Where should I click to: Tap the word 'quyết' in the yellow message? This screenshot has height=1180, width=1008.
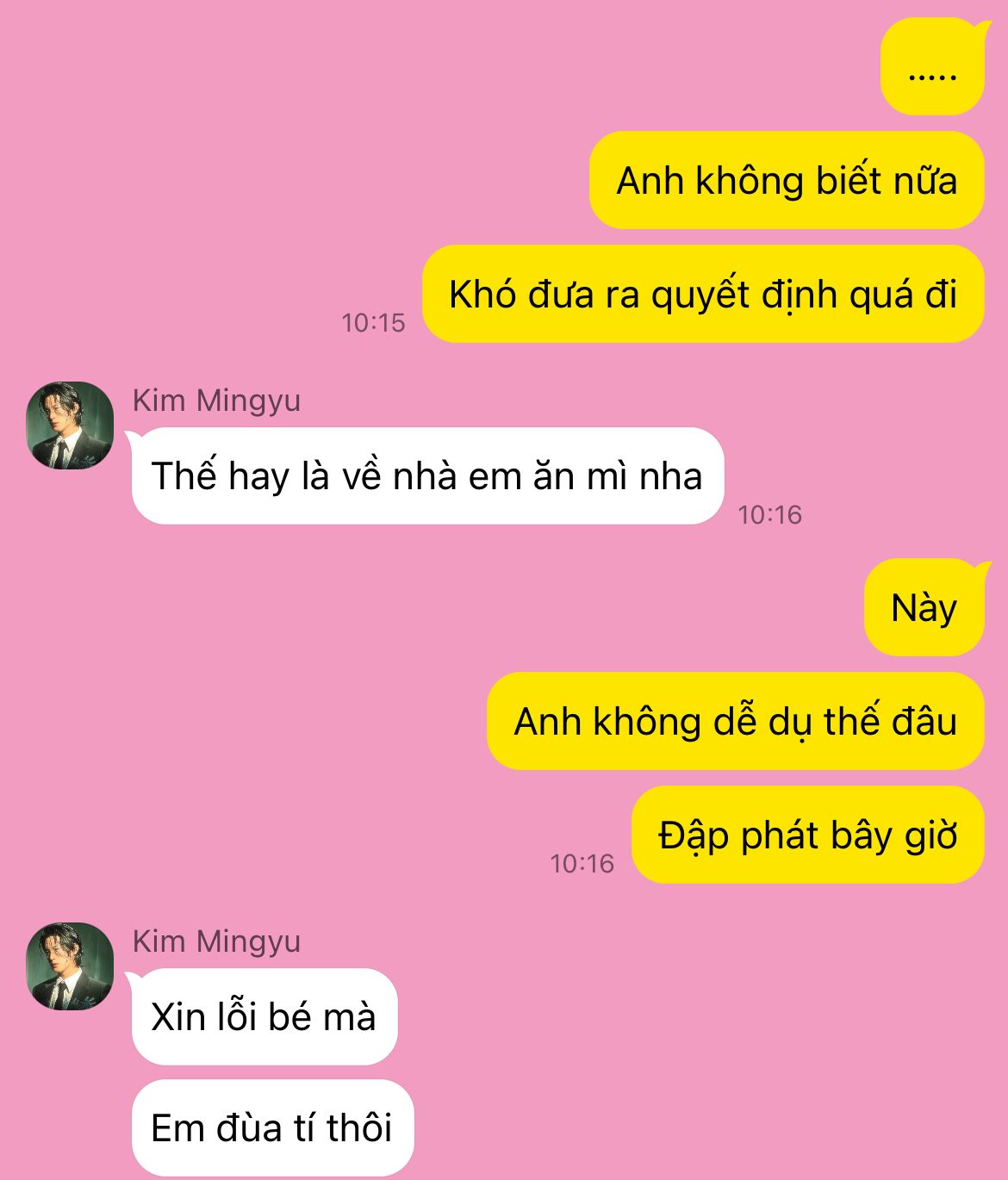[700, 295]
